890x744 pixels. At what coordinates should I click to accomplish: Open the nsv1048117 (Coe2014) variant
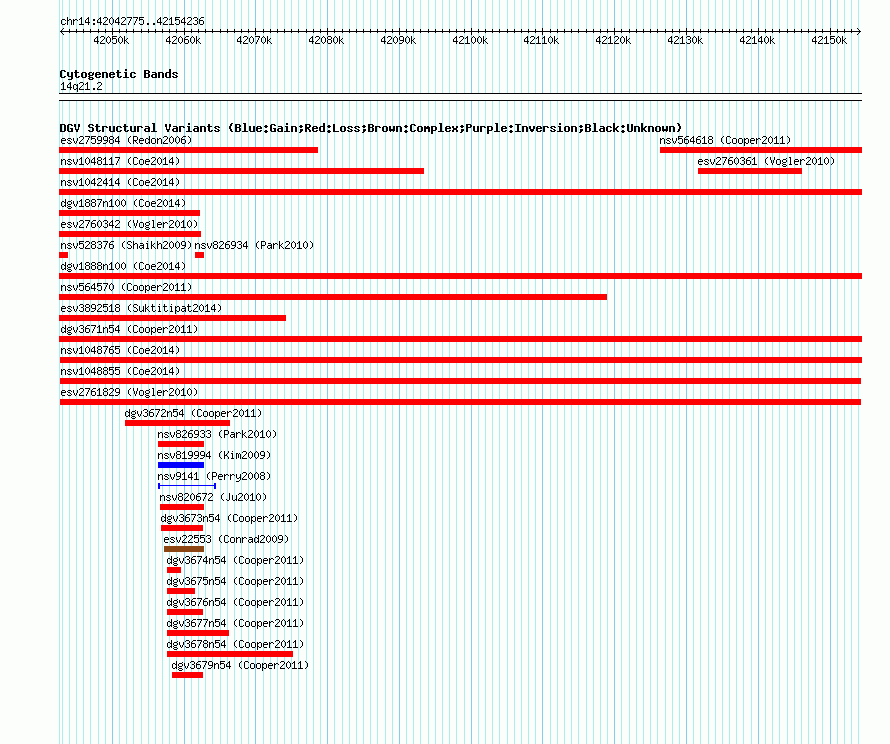tap(120, 161)
